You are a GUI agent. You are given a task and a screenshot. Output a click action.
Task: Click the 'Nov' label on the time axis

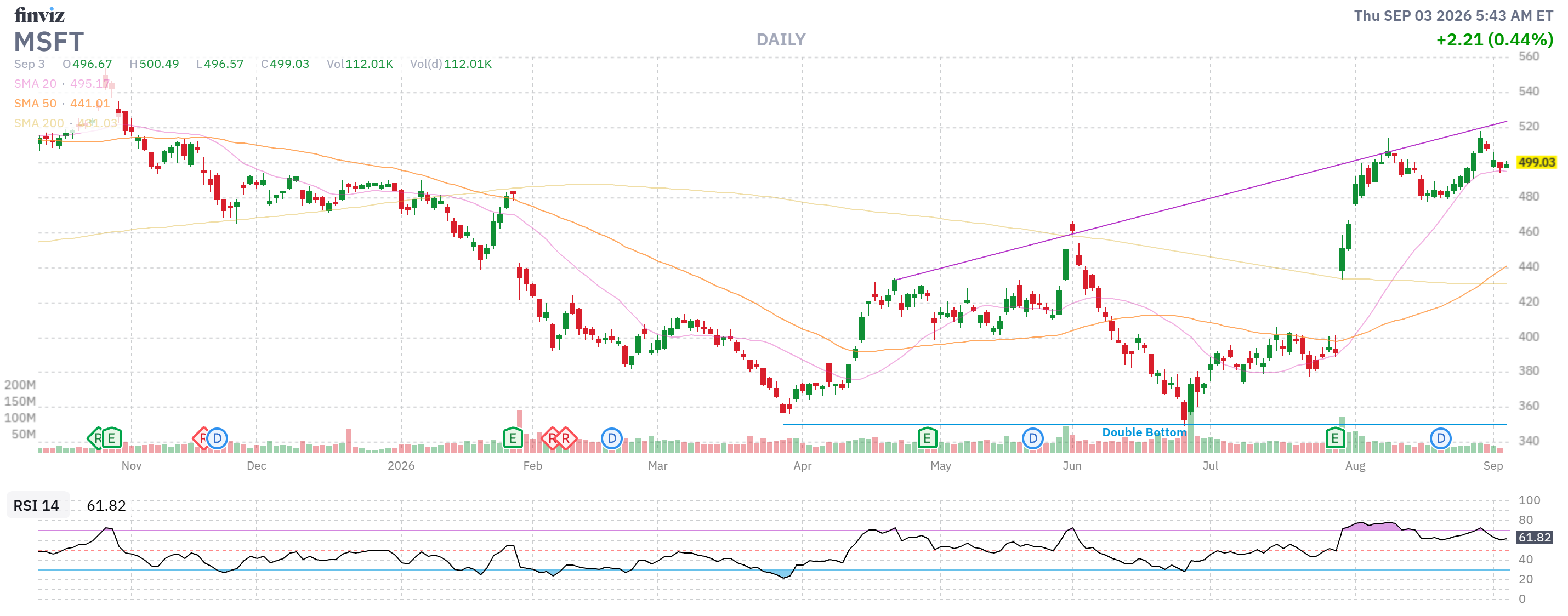[x=132, y=466]
